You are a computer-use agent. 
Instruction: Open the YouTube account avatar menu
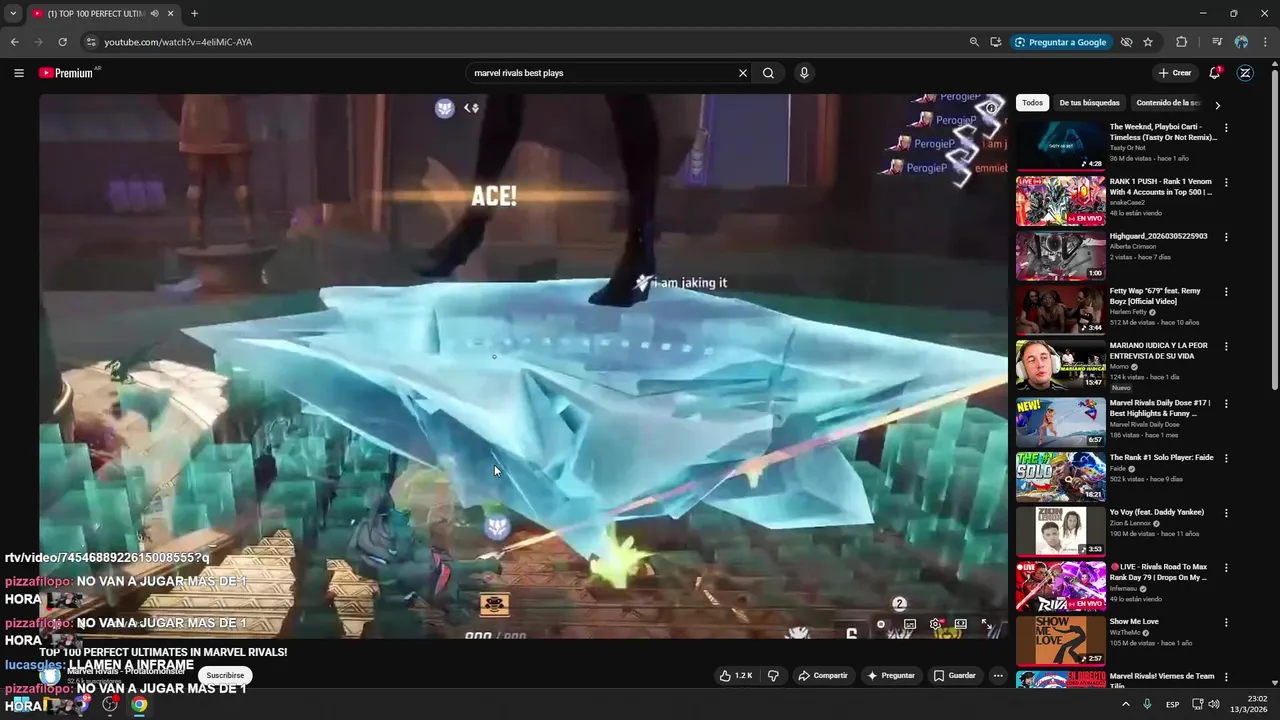click(x=1246, y=73)
